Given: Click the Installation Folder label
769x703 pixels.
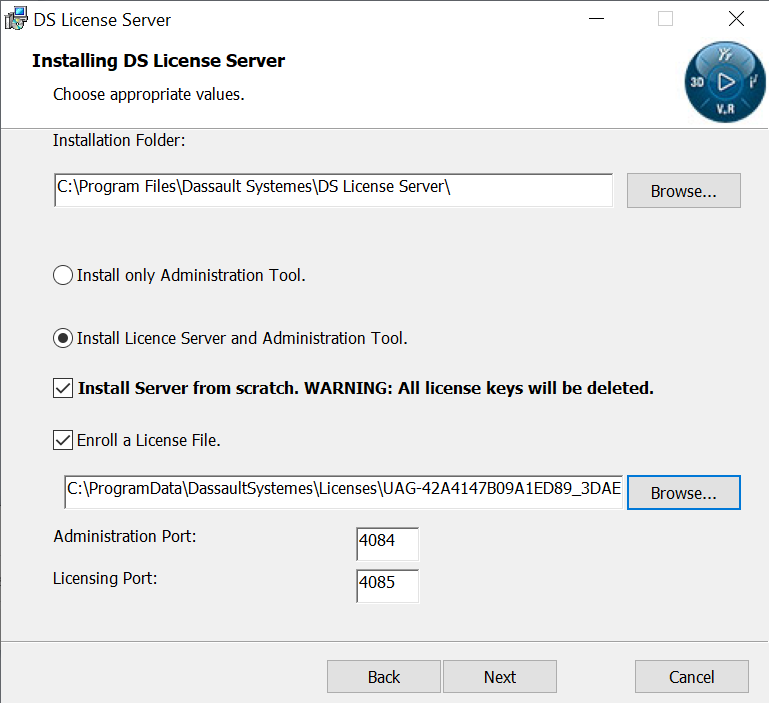Looking at the screenshot, I should (119, 140).
